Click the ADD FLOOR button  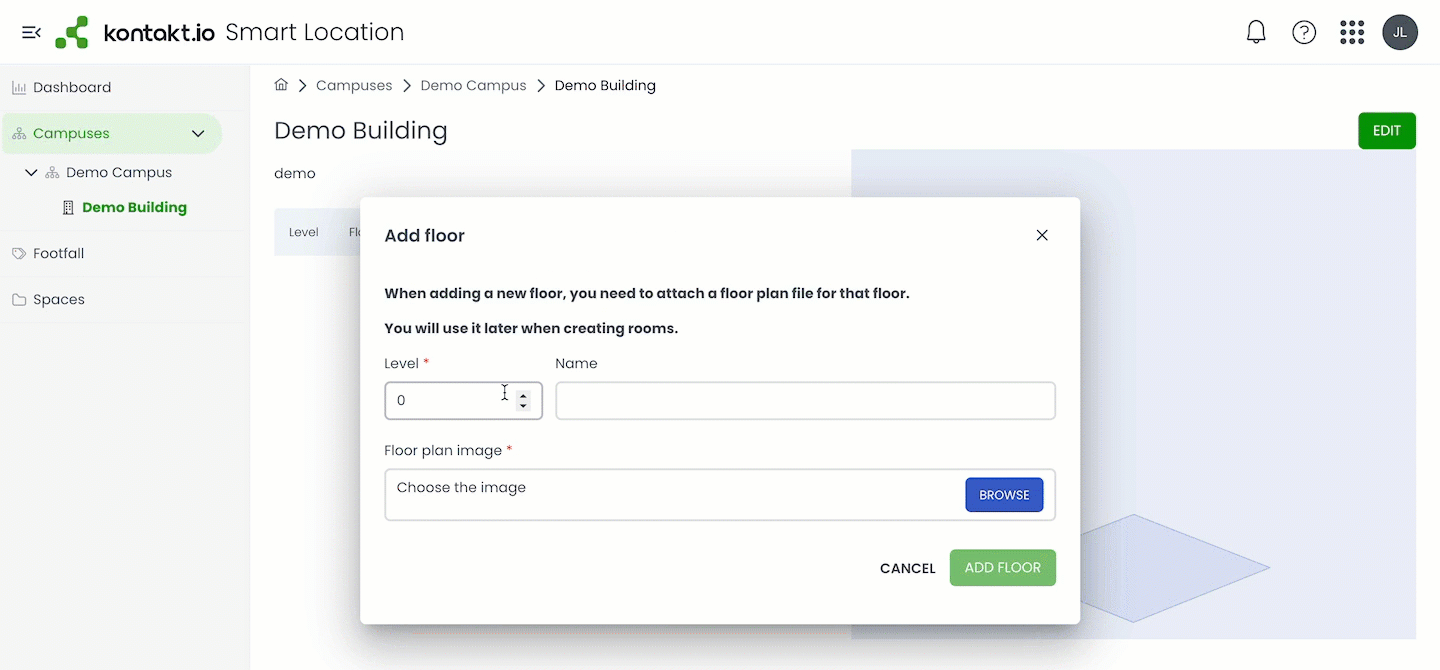(x=1002, y=567)
